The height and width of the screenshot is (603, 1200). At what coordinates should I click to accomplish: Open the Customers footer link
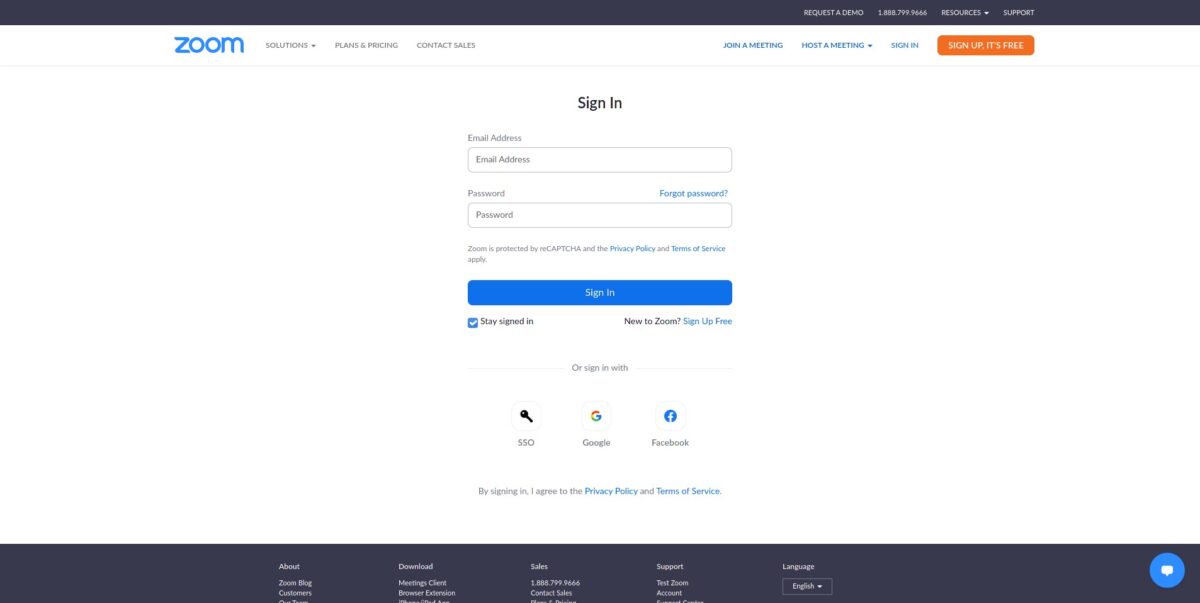(295, 593)
